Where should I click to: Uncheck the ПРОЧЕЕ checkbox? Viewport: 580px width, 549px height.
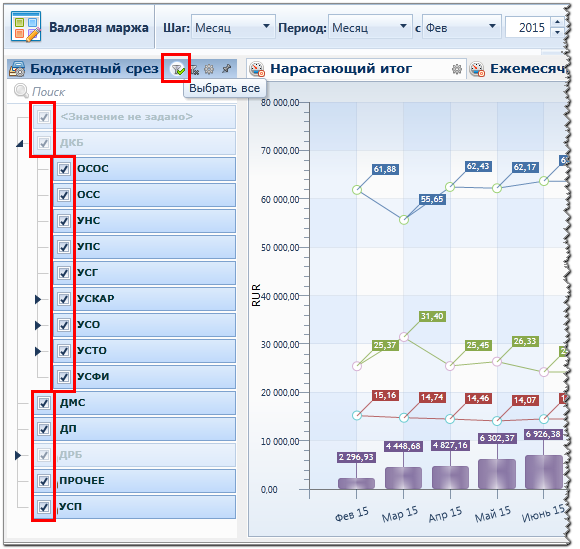click(x=44, y=481)
